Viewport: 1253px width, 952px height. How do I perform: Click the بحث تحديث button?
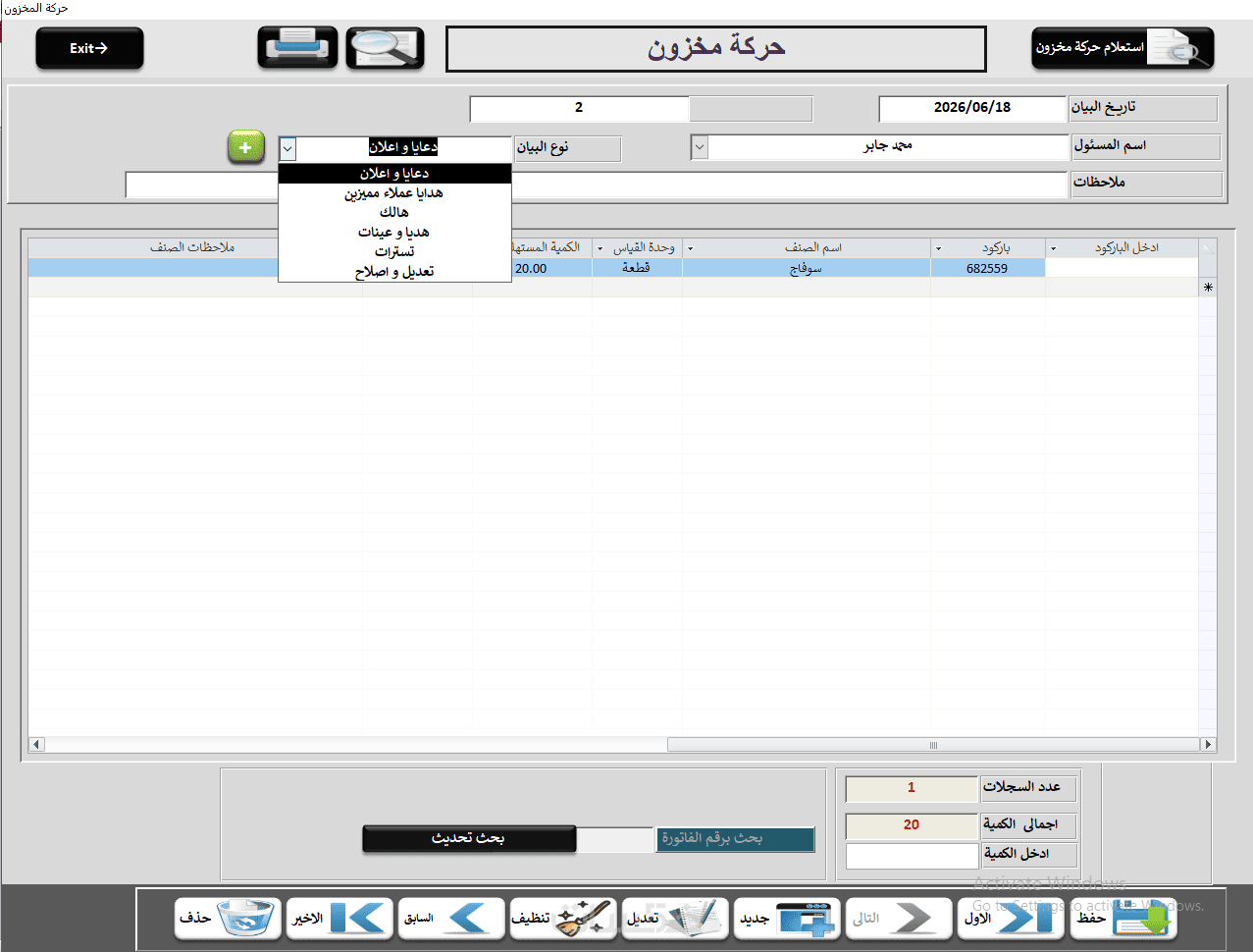pos(469,838)
